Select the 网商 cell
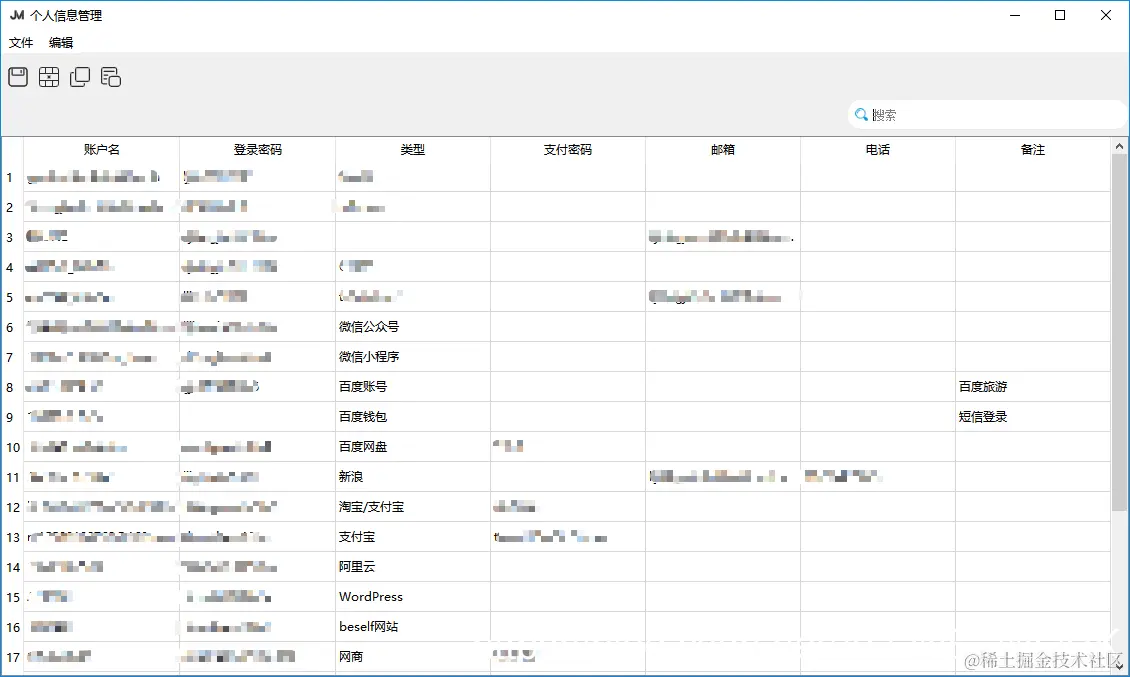The image size is (1130, 677). click(413, 657)
